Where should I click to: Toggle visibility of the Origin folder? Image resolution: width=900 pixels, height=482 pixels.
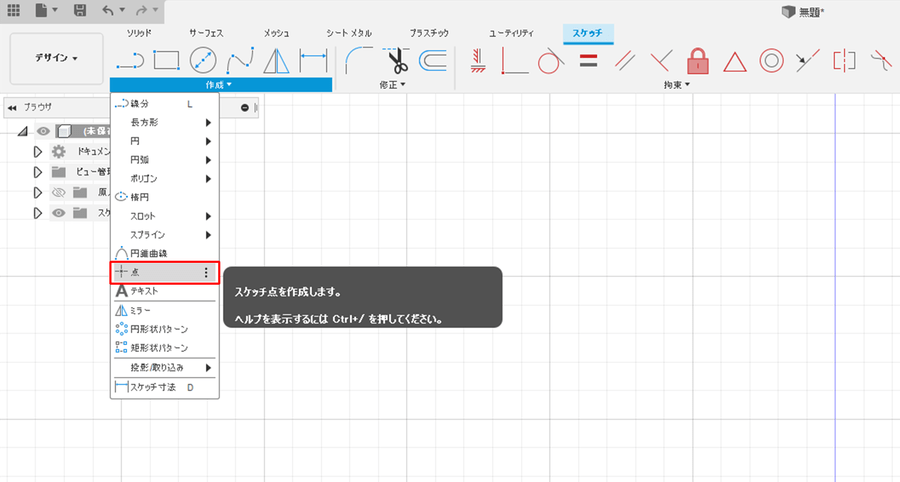coord(59,192)
